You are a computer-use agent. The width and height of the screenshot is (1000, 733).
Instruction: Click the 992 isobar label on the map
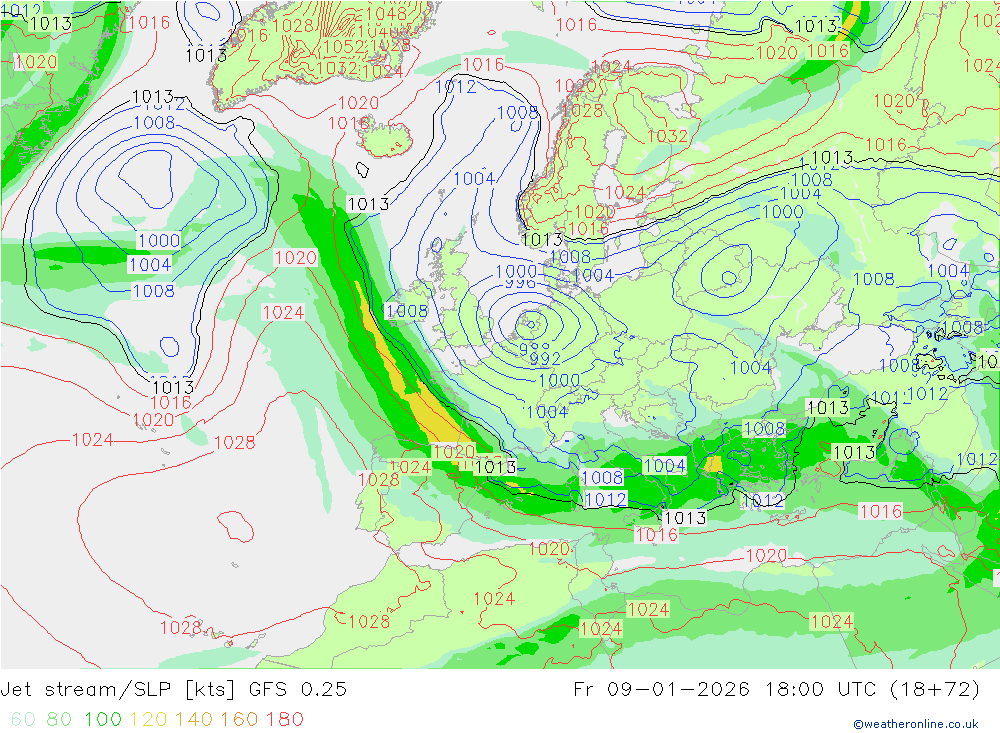point(545,359)
